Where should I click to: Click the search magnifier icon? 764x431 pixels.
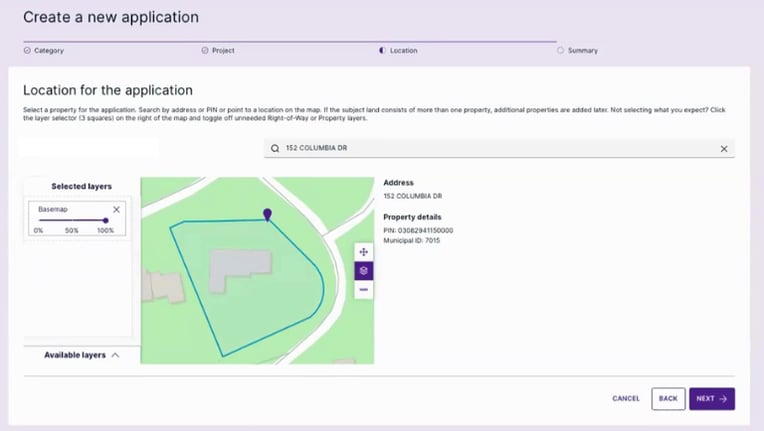coord(276,148)
